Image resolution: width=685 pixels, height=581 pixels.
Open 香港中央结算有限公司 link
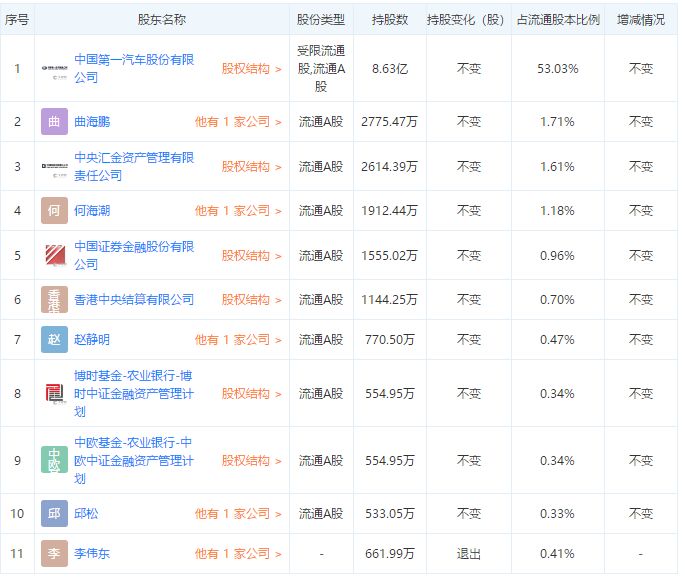(x=134, y=300)
